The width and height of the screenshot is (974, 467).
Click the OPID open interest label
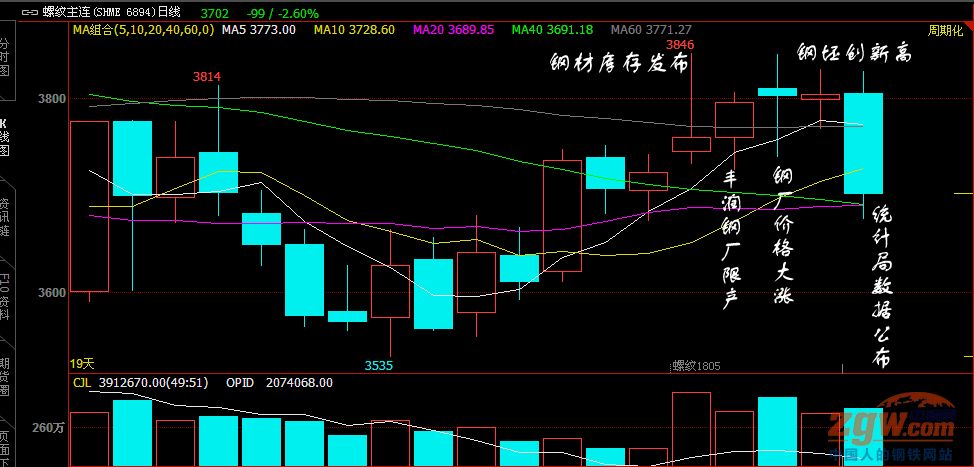point(239,383)
